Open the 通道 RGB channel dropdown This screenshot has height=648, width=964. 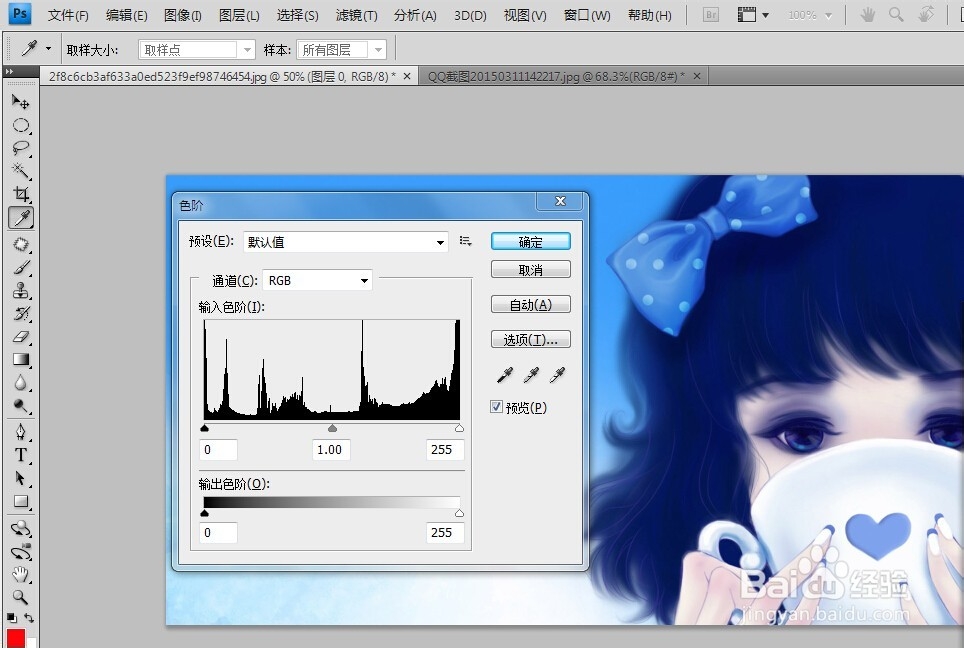pyautogui.click(x=317, y=280)
